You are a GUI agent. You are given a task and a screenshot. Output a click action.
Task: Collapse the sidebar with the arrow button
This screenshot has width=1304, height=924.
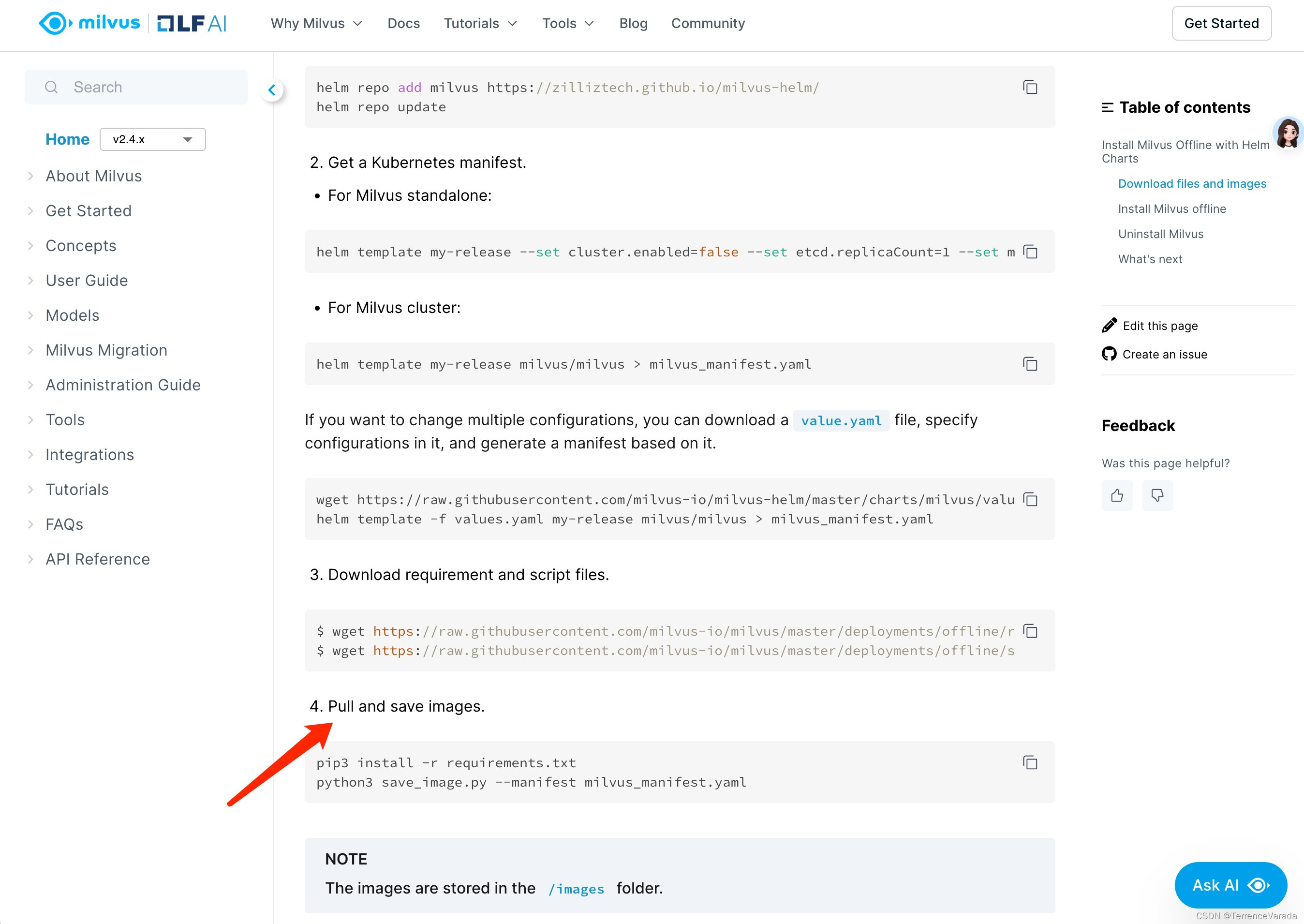pos(272,90)
